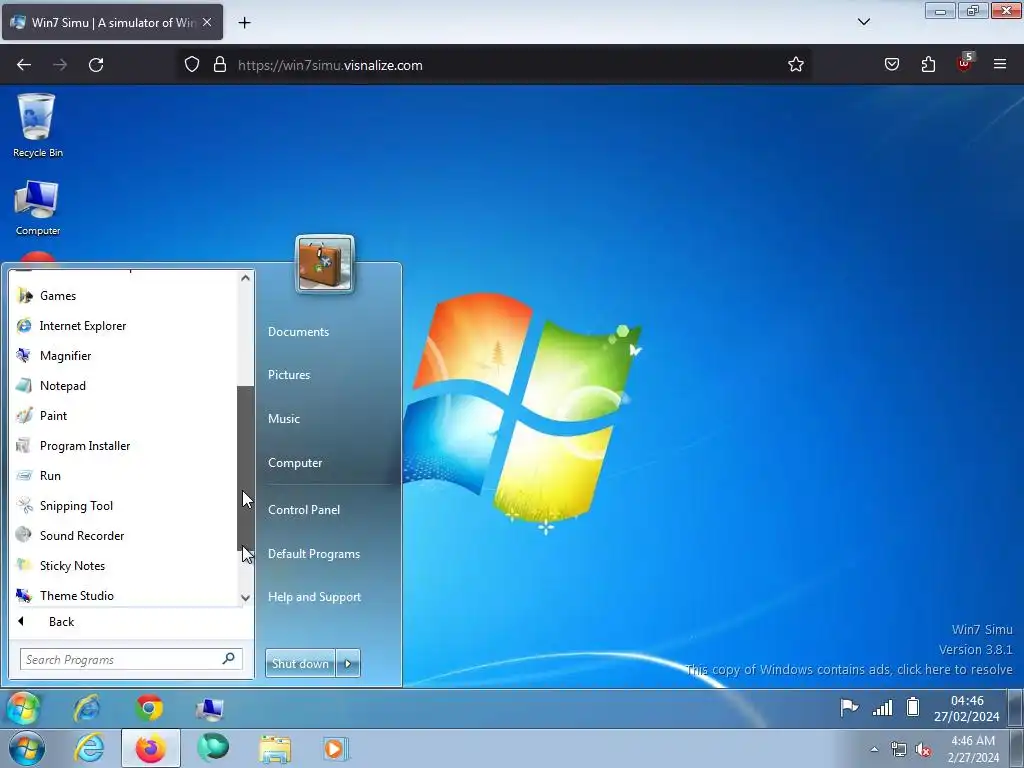Click the shield tracking protection icon
This screenshot has width=1024, height=768.
(x=191, y=65)
